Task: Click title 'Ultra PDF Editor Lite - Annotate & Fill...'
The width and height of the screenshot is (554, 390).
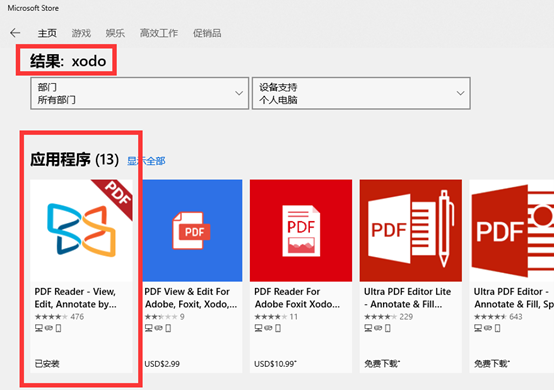Action: tap(407, 298)
